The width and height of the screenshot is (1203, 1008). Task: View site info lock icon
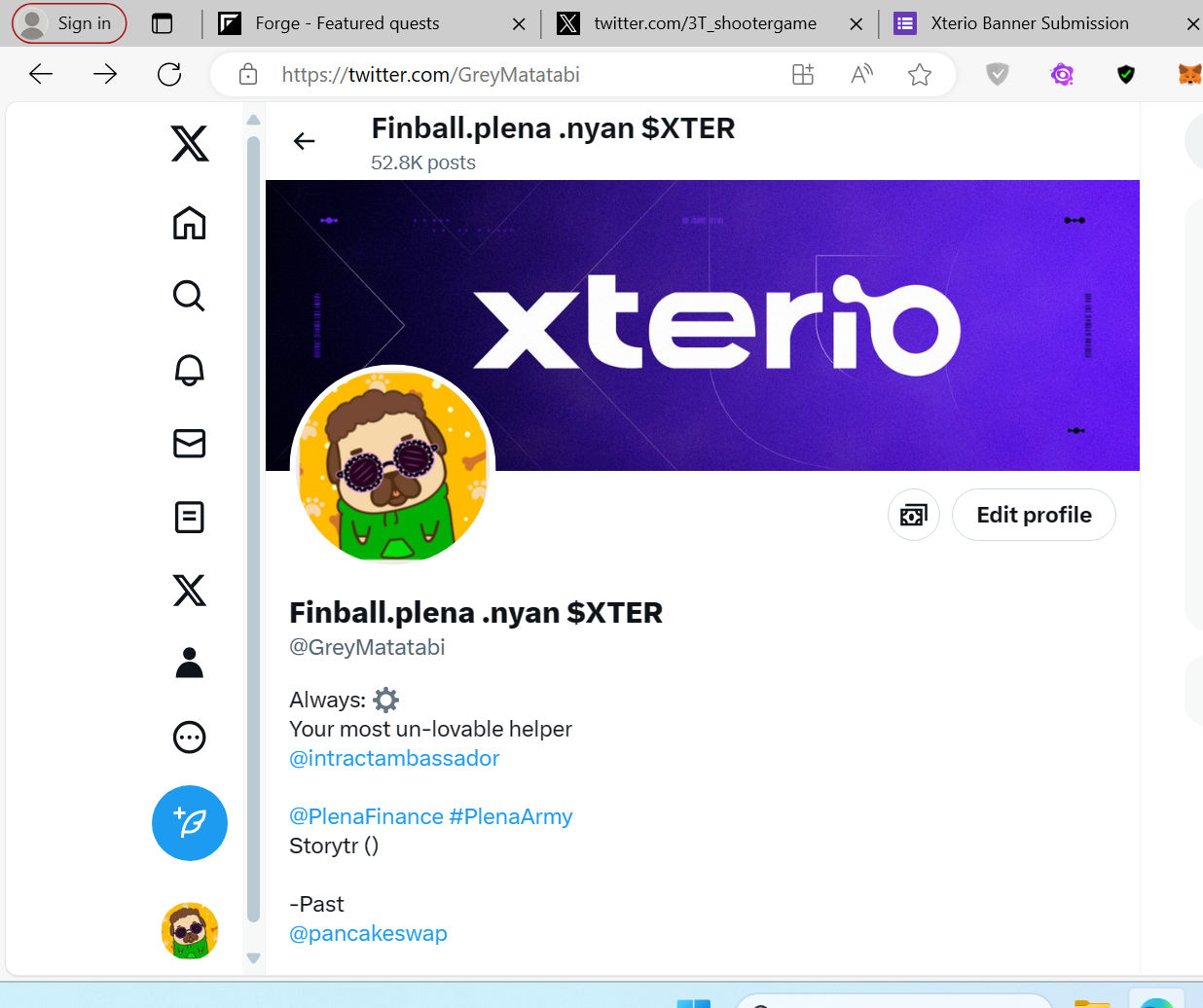(x=248, y=74)
